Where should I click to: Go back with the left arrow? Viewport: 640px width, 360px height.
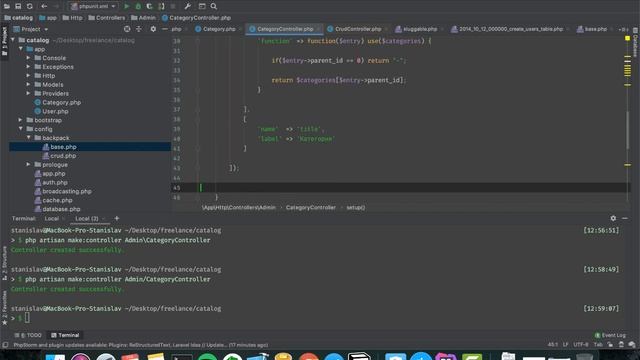click(x=44, y=6)
